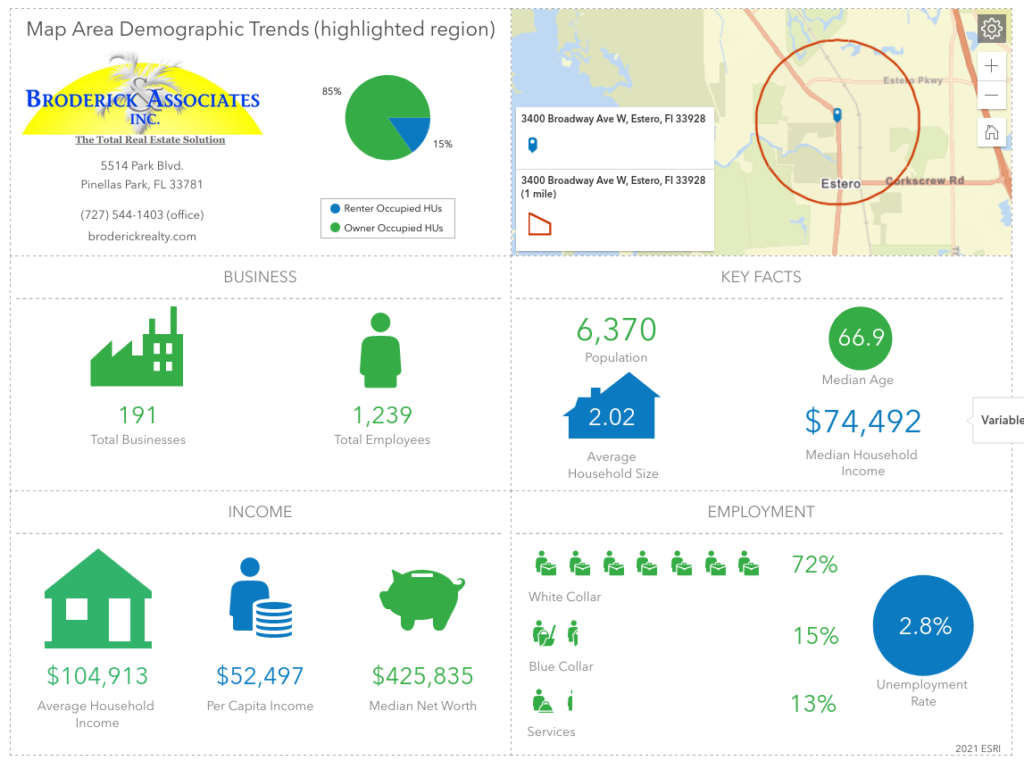Click the blue location pin on map
The image size is (1024, 761).
[837, 116]
